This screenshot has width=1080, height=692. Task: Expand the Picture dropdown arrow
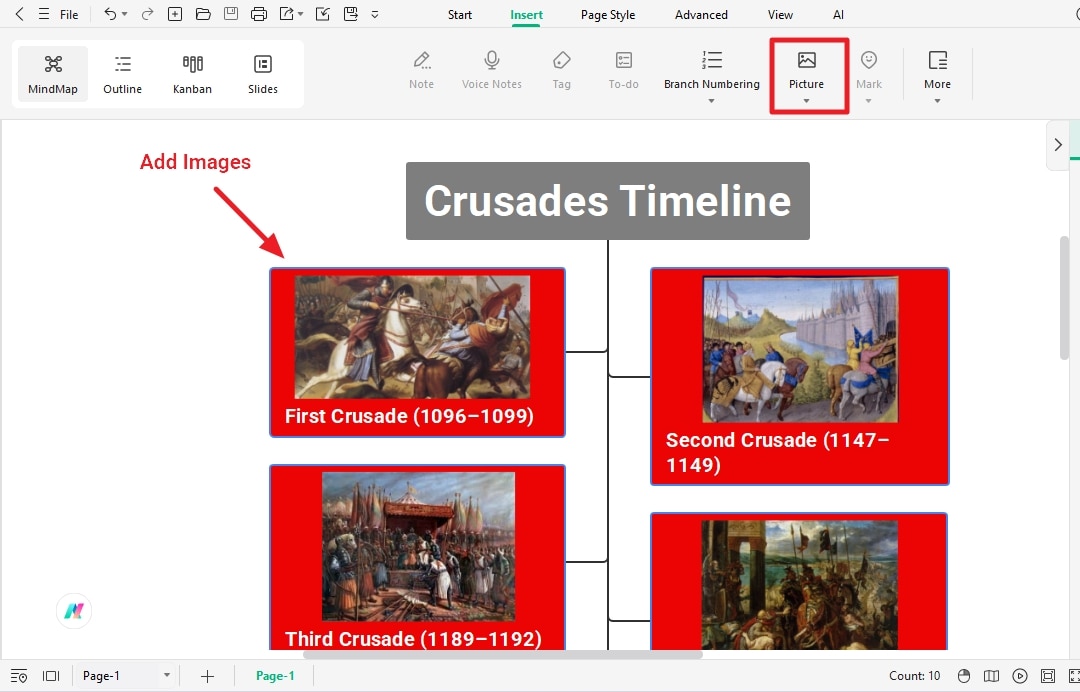807,101
